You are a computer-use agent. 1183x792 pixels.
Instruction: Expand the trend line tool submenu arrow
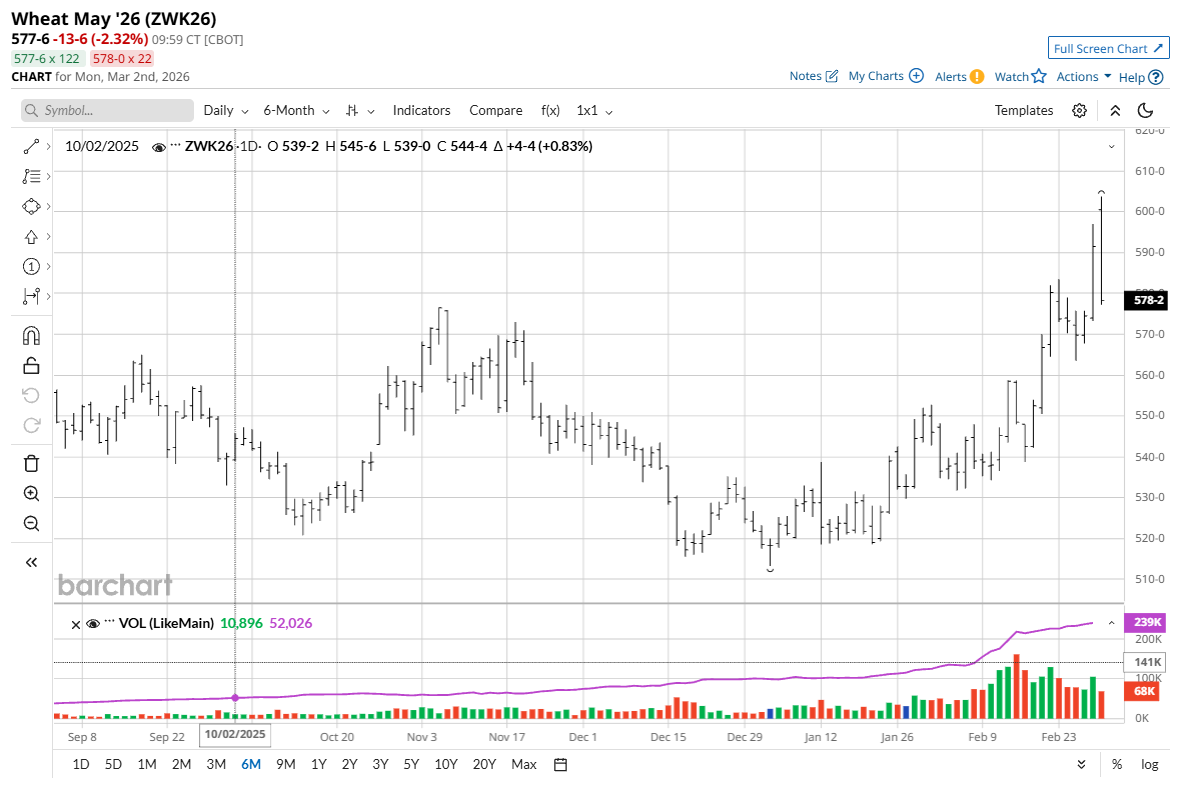pyautogui.click(x=48, y=146)
